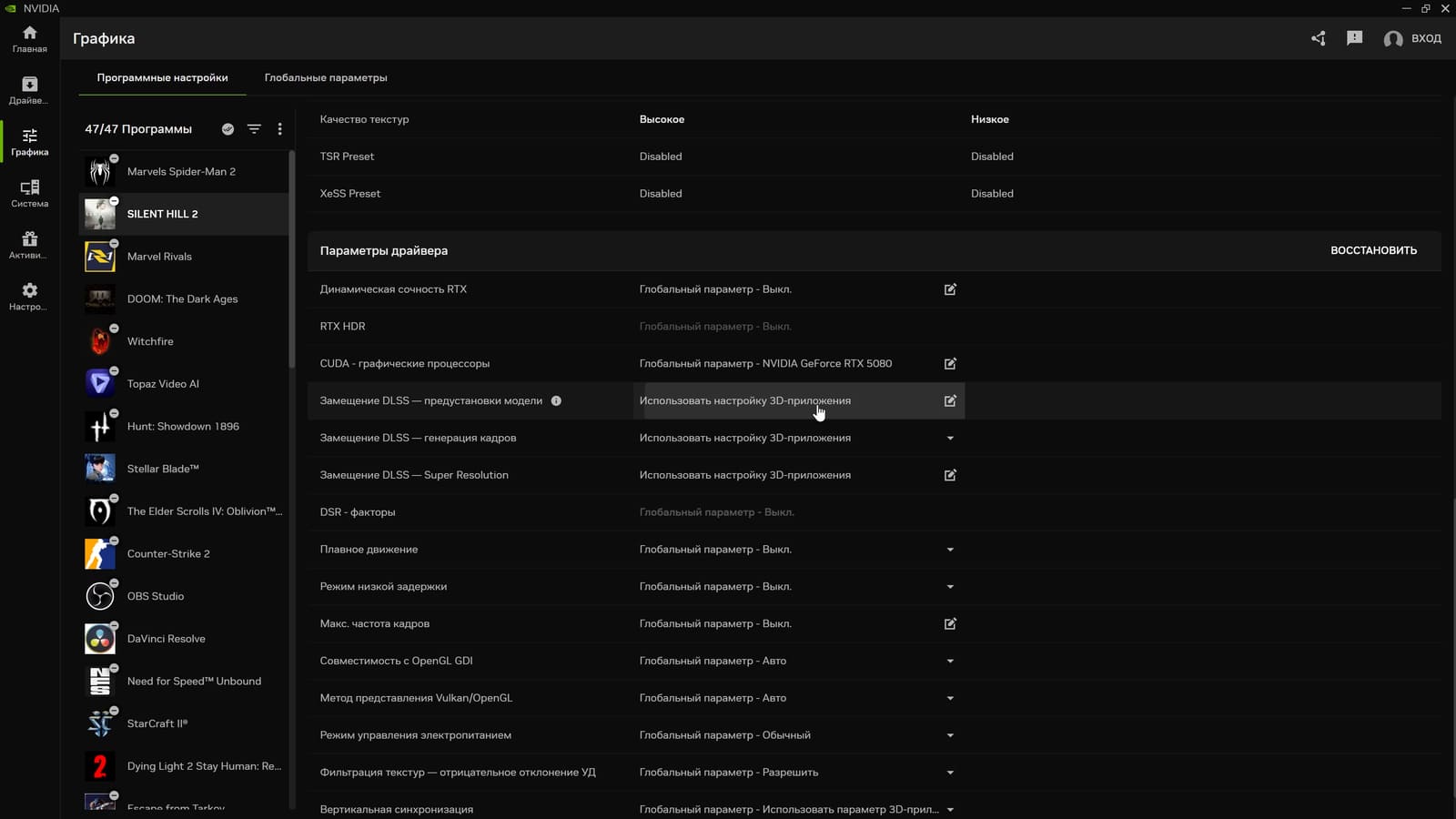This screenshot has width=1456, height=819.
Task: Expand Вертикальная синхронизация dropdown
Action: coord(950,809)
